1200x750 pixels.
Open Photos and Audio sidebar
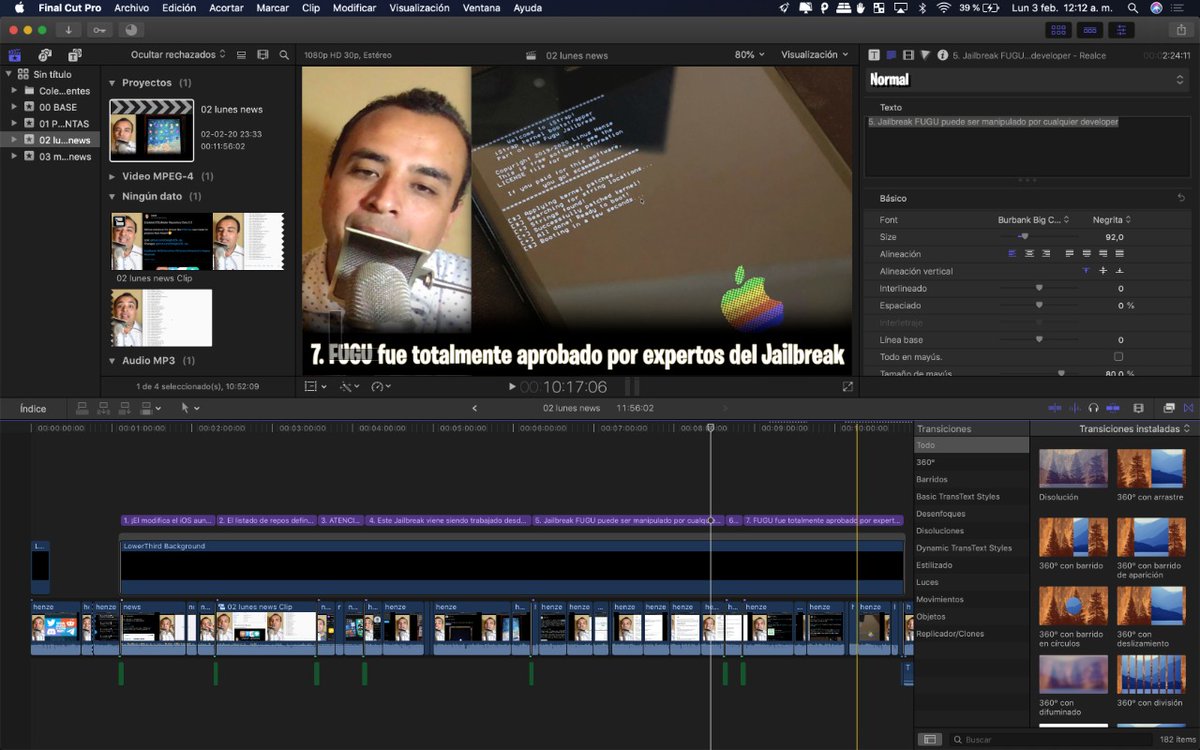coord(45,55)
